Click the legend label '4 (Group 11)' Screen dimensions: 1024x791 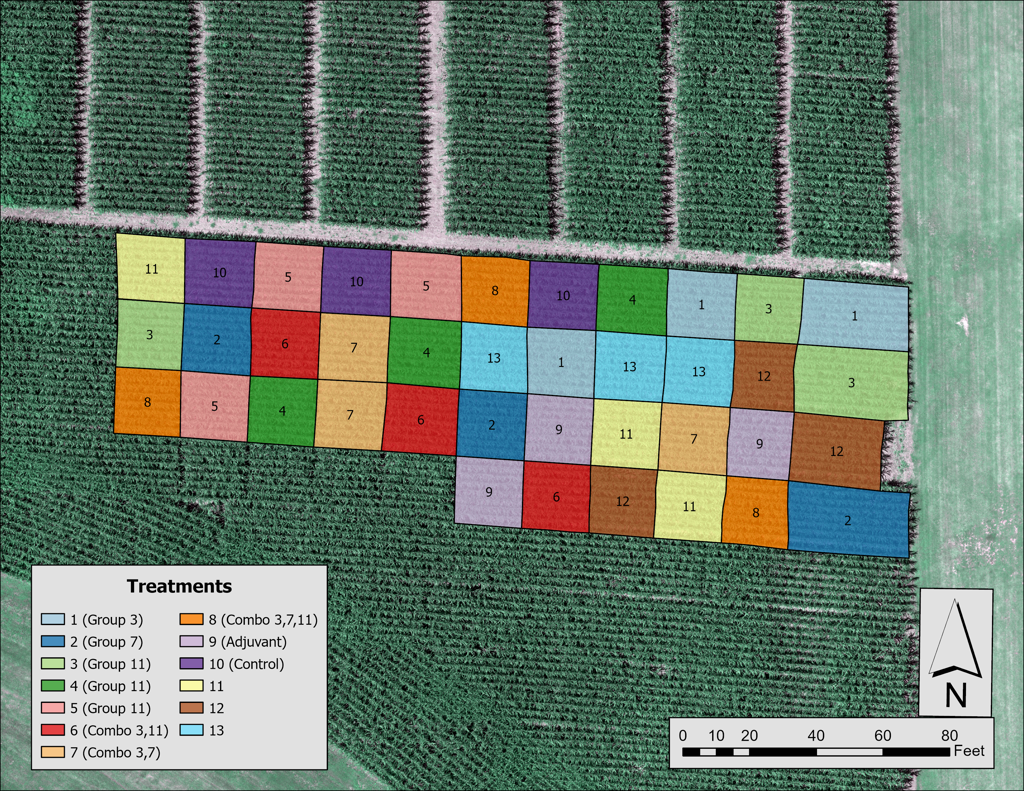point(110,686)
